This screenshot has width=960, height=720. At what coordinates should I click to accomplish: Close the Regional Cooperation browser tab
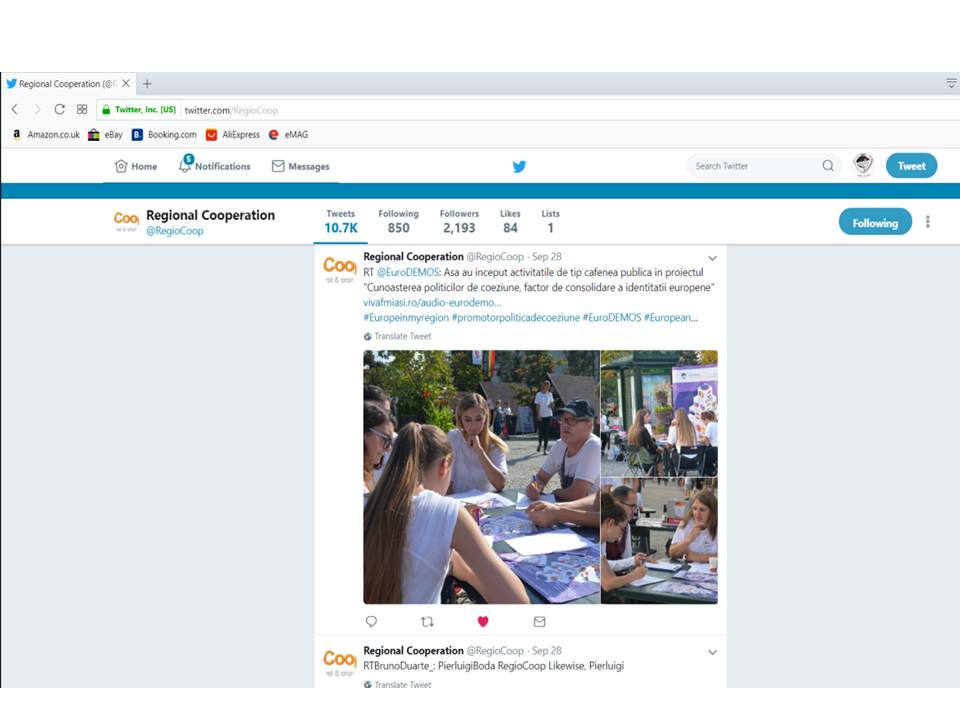[x=126, y=83]
